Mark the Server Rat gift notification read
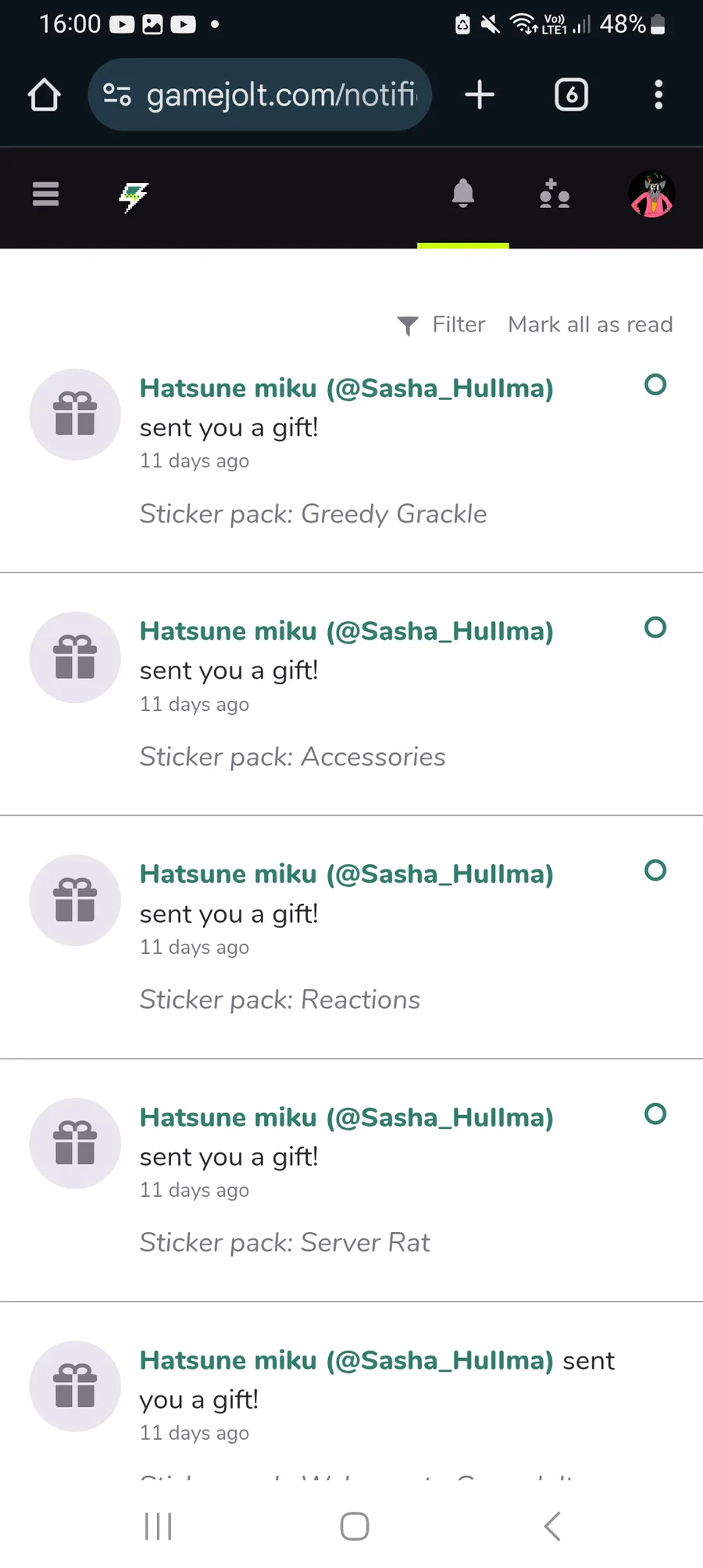This screenshot has height=1568, width=703. (655, 1114)
